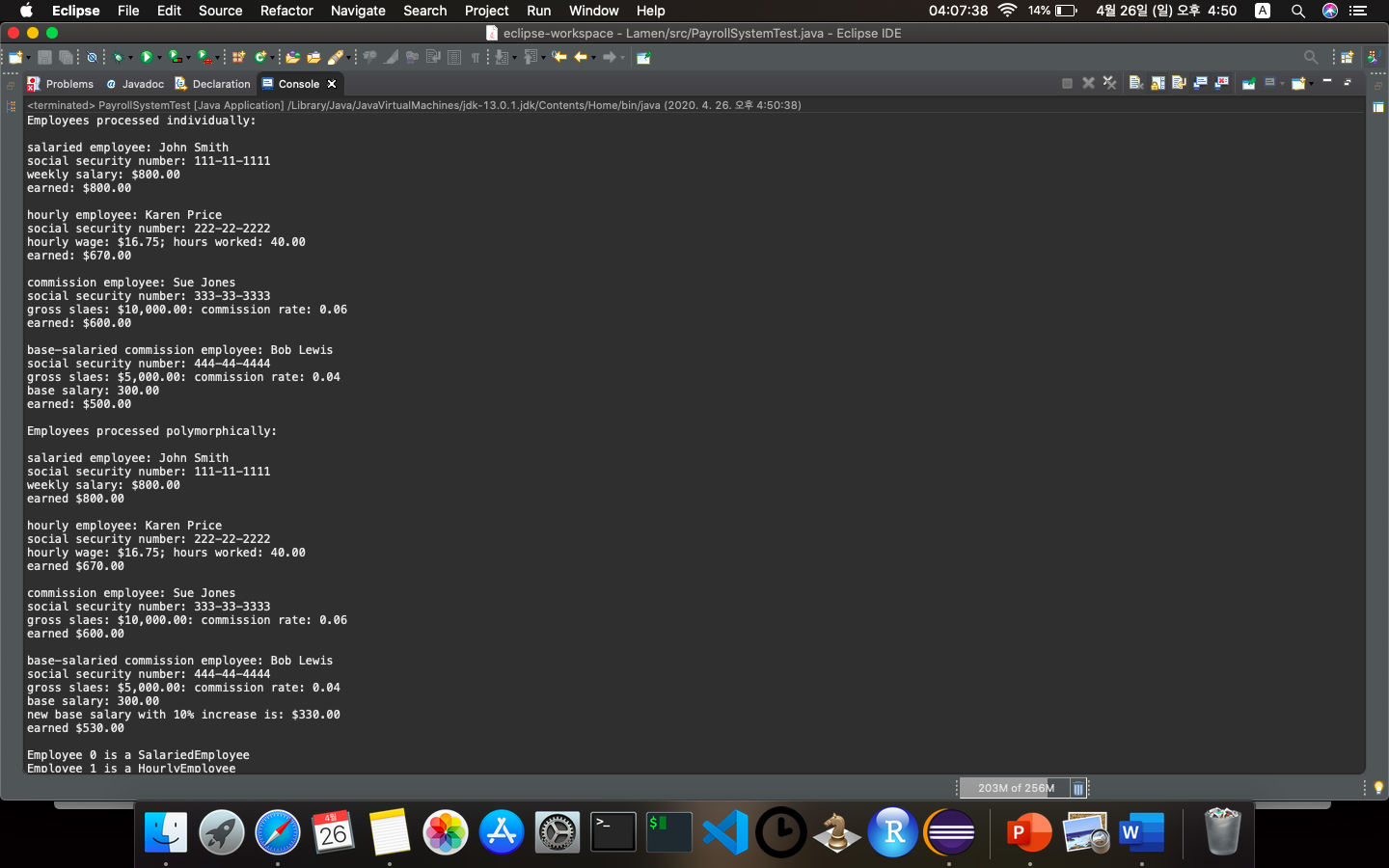1389x868 pixels.
Task: Switch to the Declaration tab
Action: [212, 84]
